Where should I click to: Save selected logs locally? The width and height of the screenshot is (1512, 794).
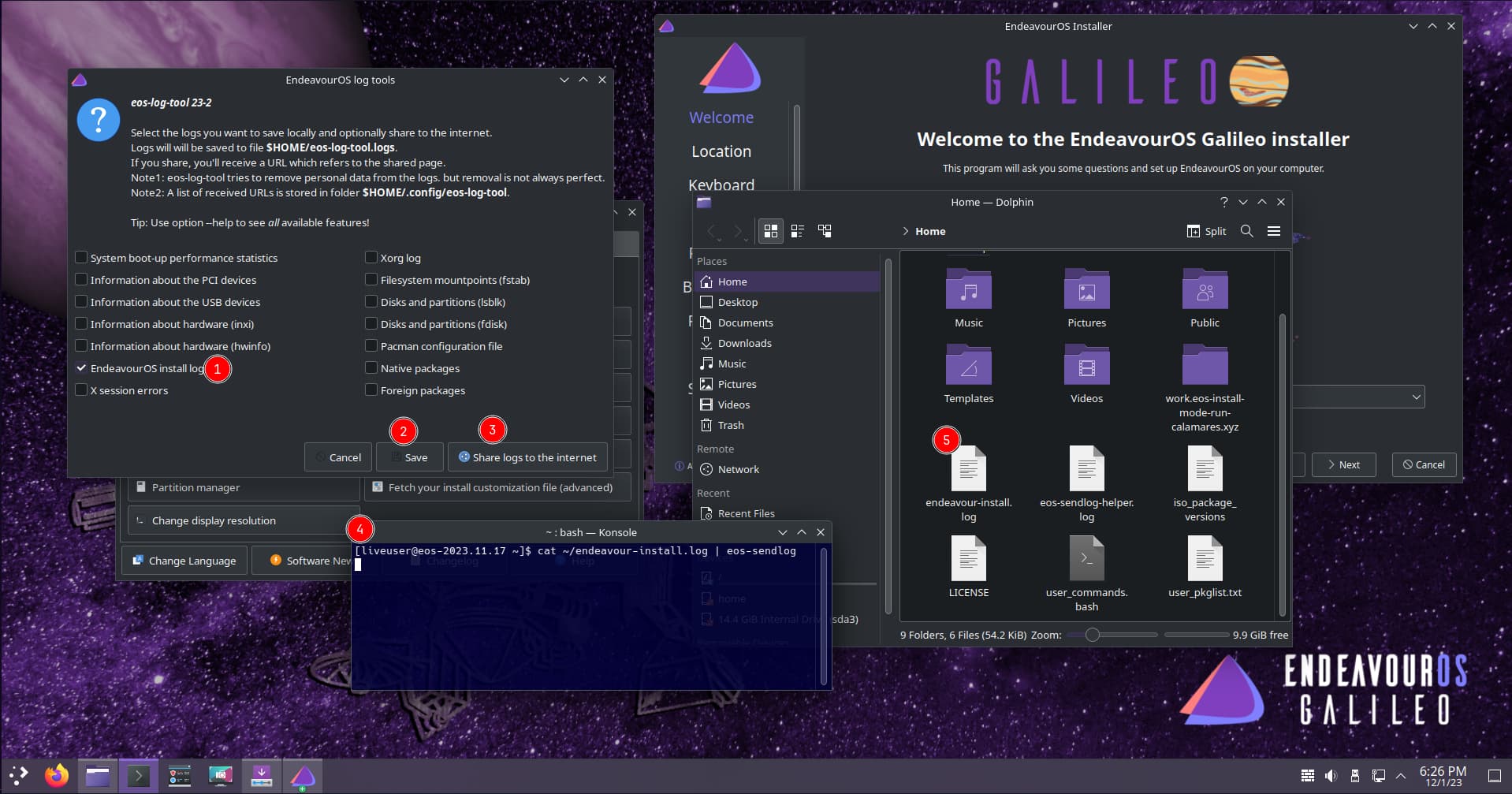(x=409, y=457)
